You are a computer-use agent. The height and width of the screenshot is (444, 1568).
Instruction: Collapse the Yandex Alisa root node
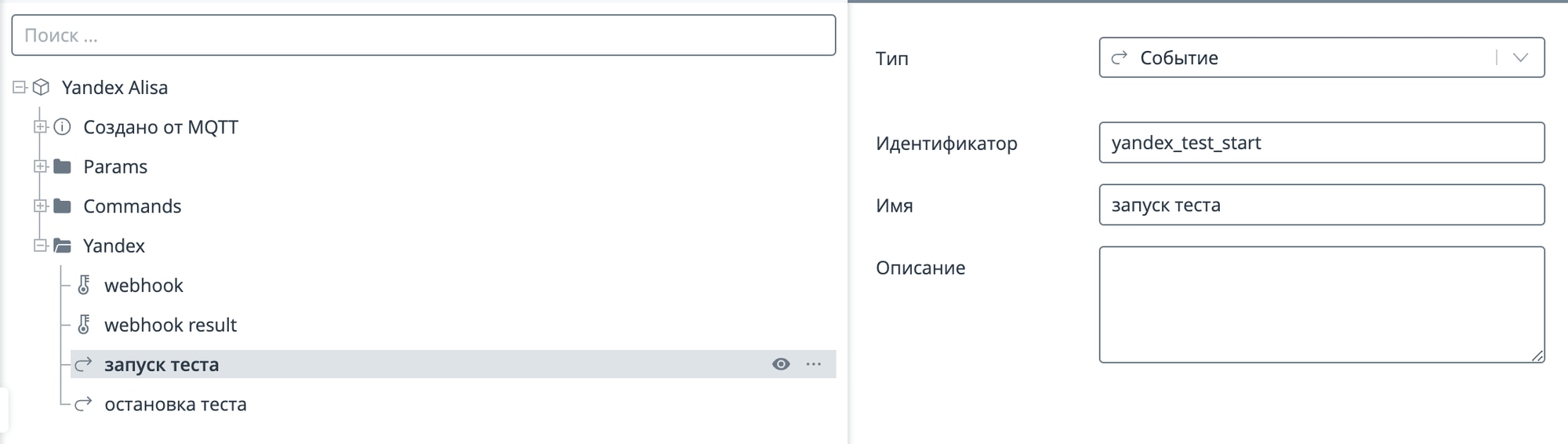tap(20, 87)
